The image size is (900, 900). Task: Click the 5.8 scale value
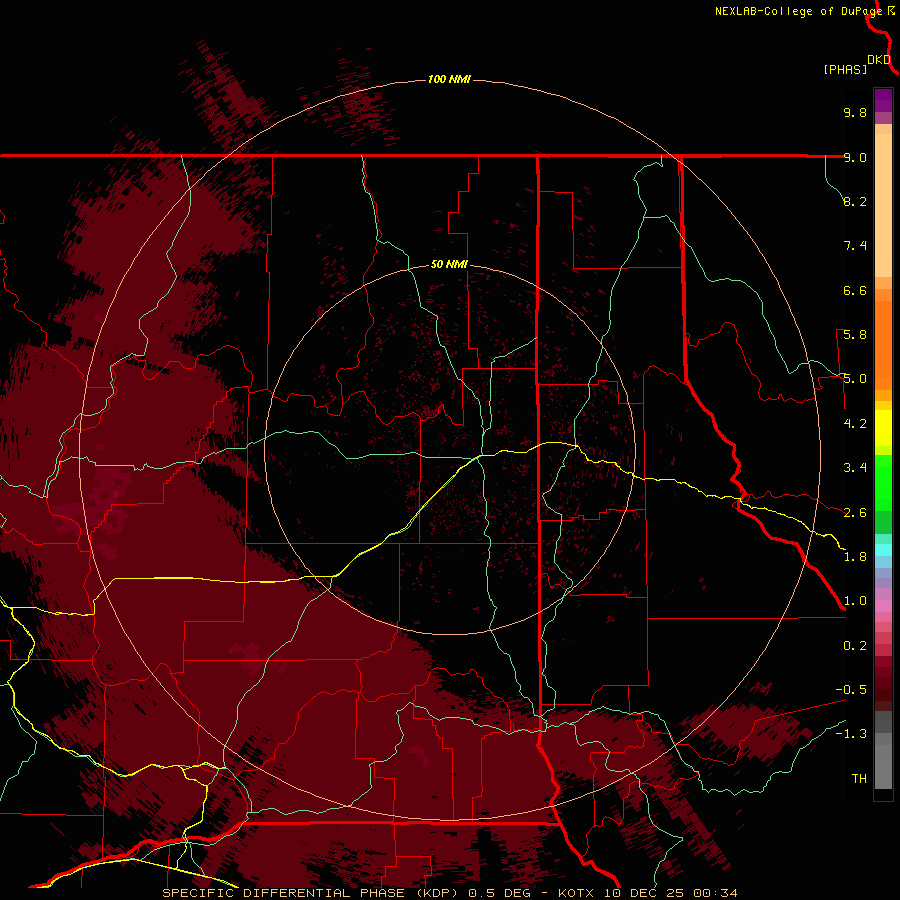coord(855,335)
